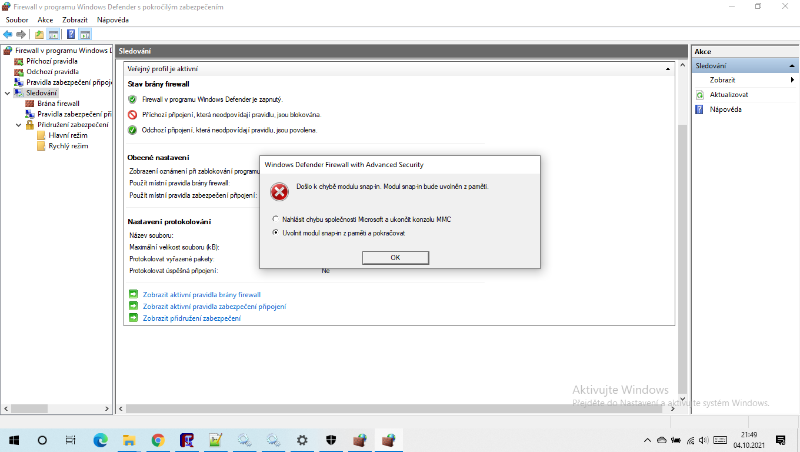Click the Aktualizovat refresh icon
800x452 pixels.
(700, 95)
